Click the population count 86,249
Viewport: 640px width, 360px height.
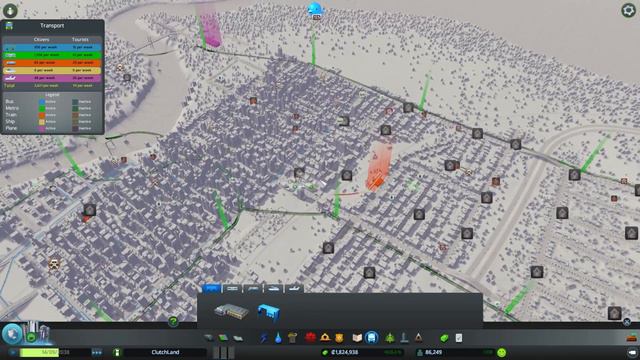(x=433, y=352)
